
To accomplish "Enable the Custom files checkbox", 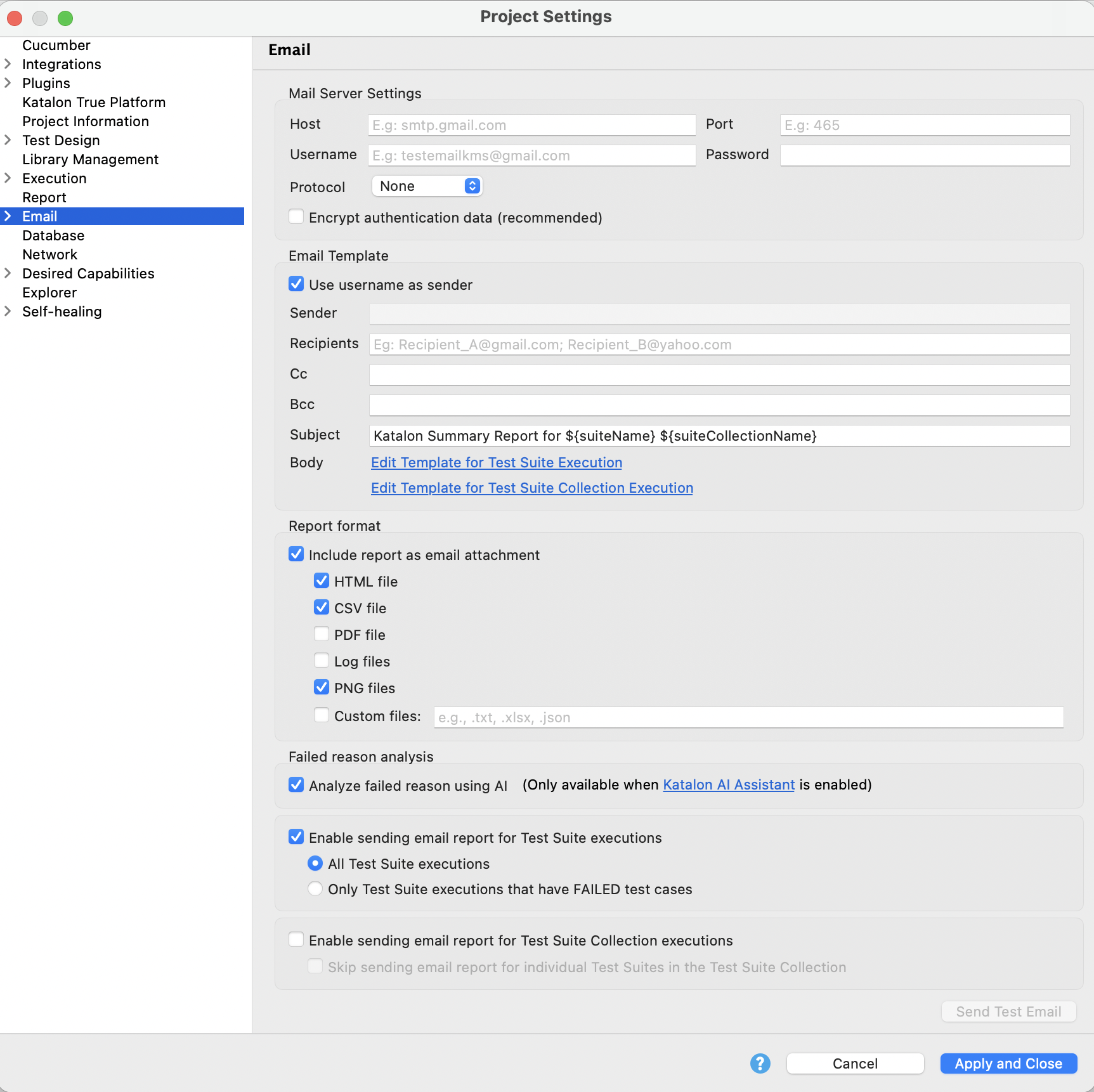I will [322, 715].
